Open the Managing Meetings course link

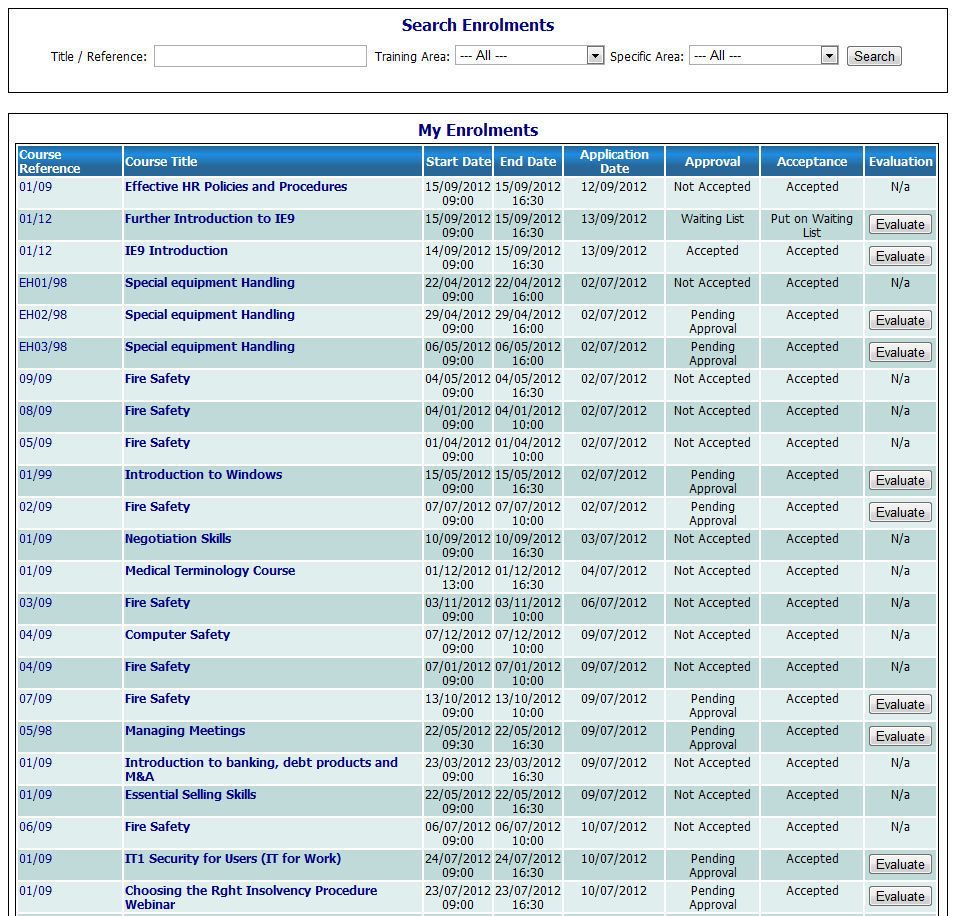click(x=185, y=731)
